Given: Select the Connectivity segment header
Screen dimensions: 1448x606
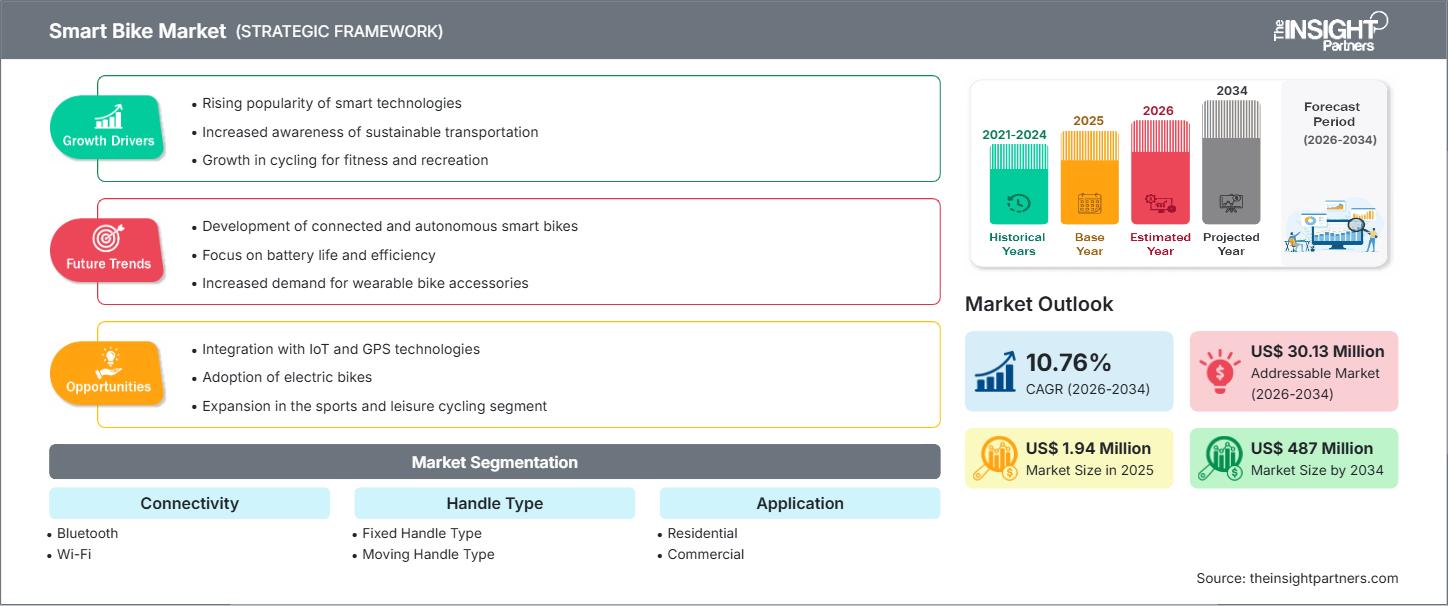Looking at the screenshot, I should coord(189,503).
